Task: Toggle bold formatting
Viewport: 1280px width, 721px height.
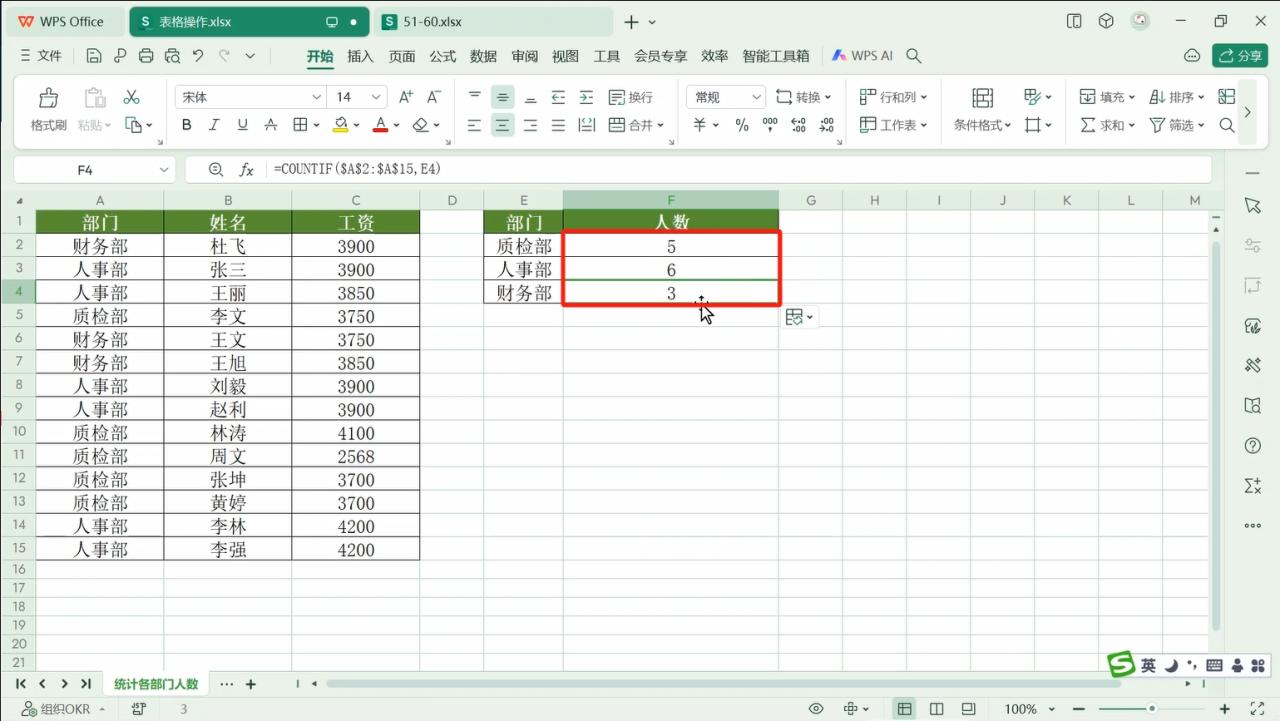Action: point(186,125)
